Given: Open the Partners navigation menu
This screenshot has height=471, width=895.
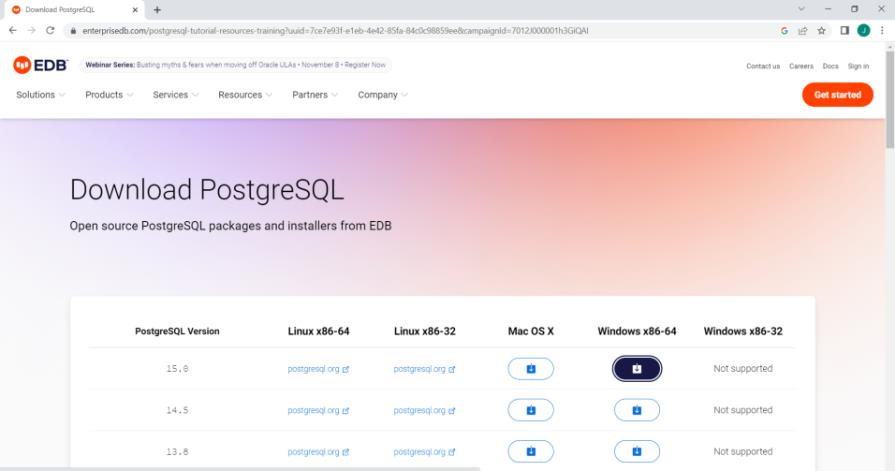Looking at the screenshot, I should pos(315,95).
